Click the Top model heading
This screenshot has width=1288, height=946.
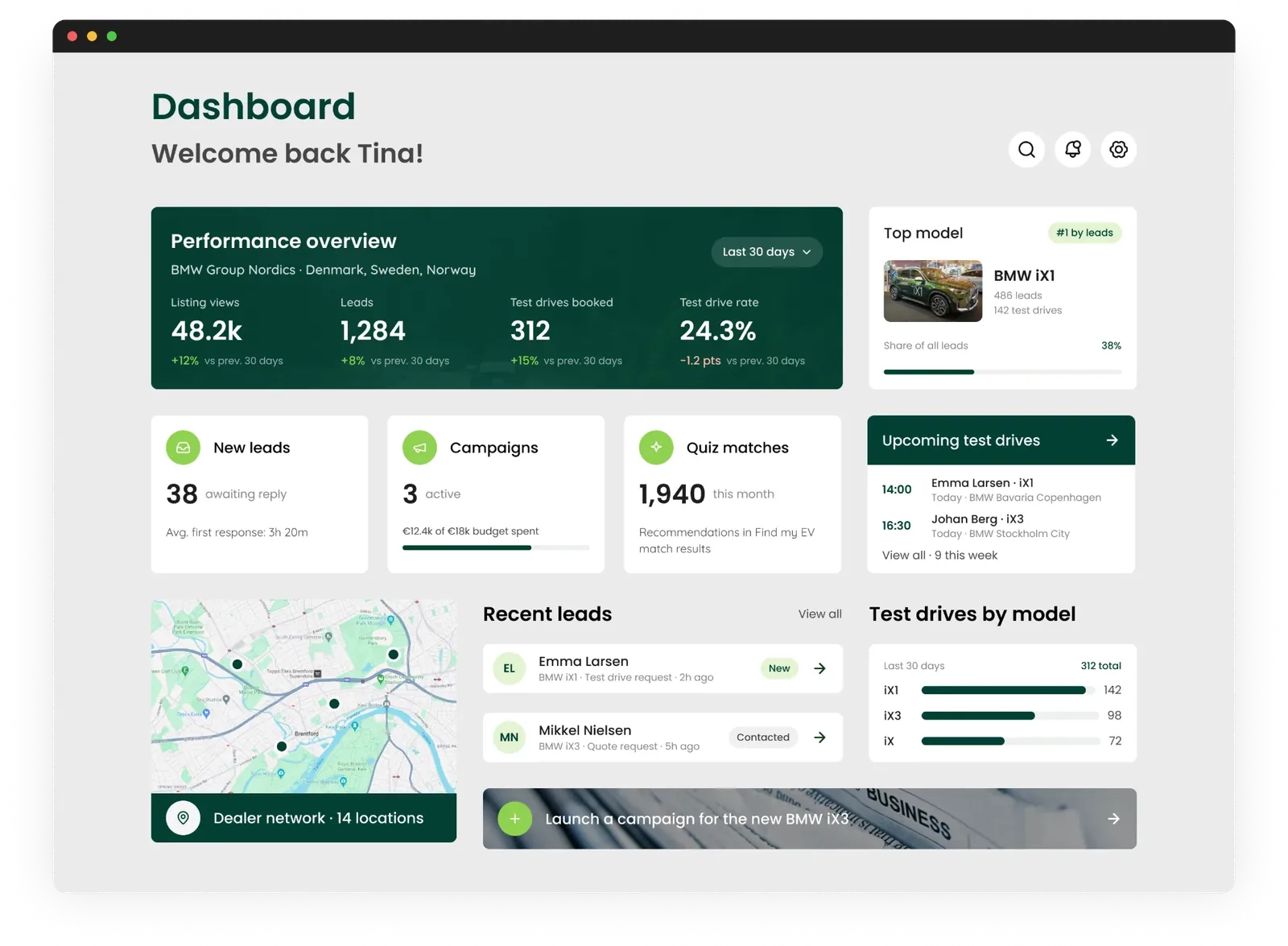click(923, 233)
